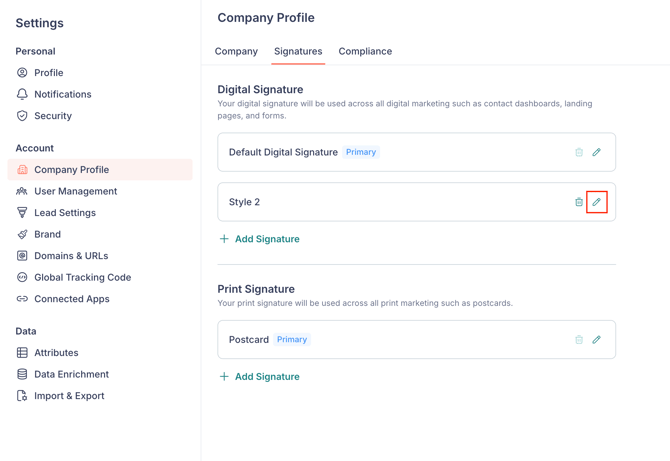
Task: Click the Notifications bell icon
Action: [22, 94]
